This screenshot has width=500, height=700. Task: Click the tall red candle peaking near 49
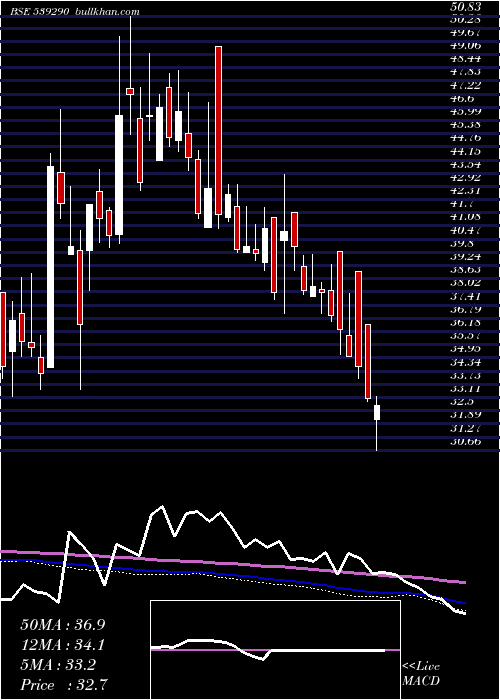coord(218,130)
